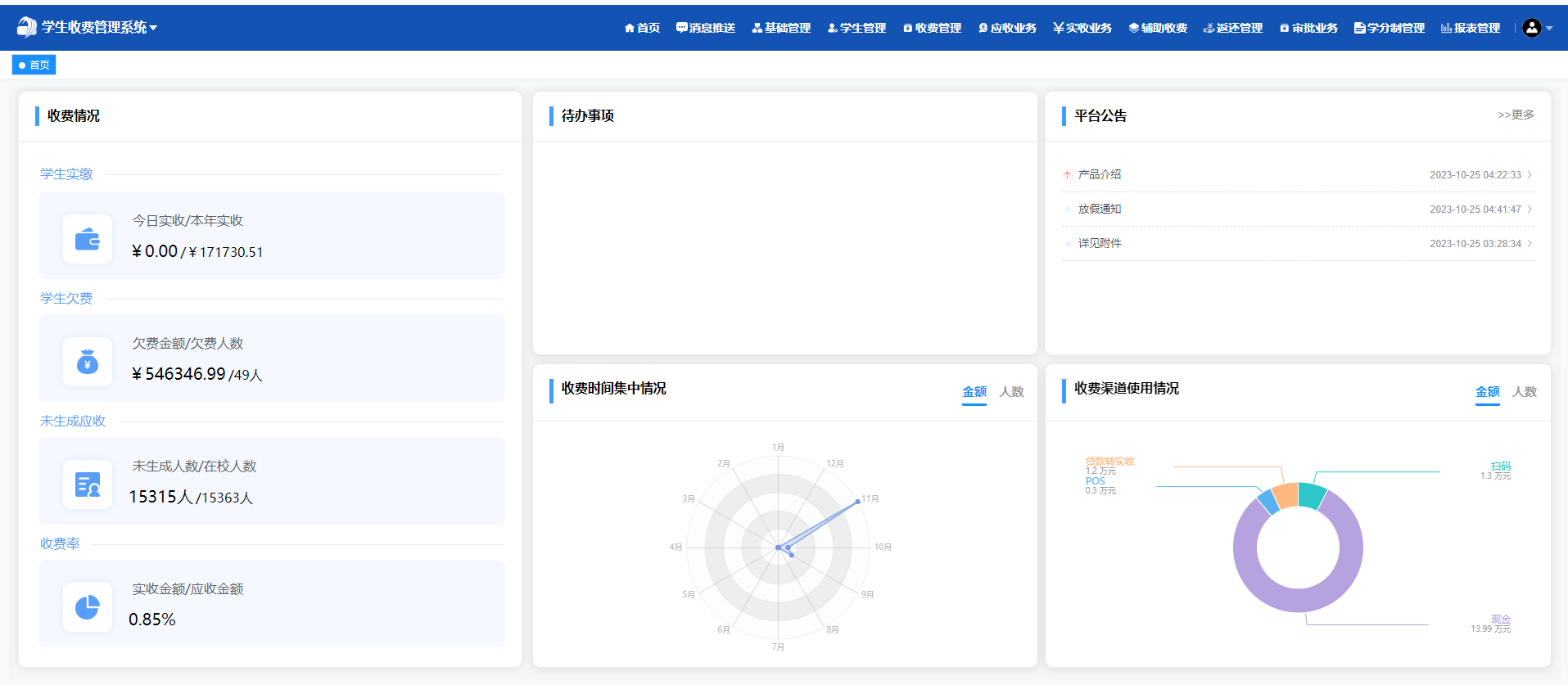Open 基础管理 menu
The width and height of the screenshot is (1568, 685).
pyautogui.click(x=781, y=28)
